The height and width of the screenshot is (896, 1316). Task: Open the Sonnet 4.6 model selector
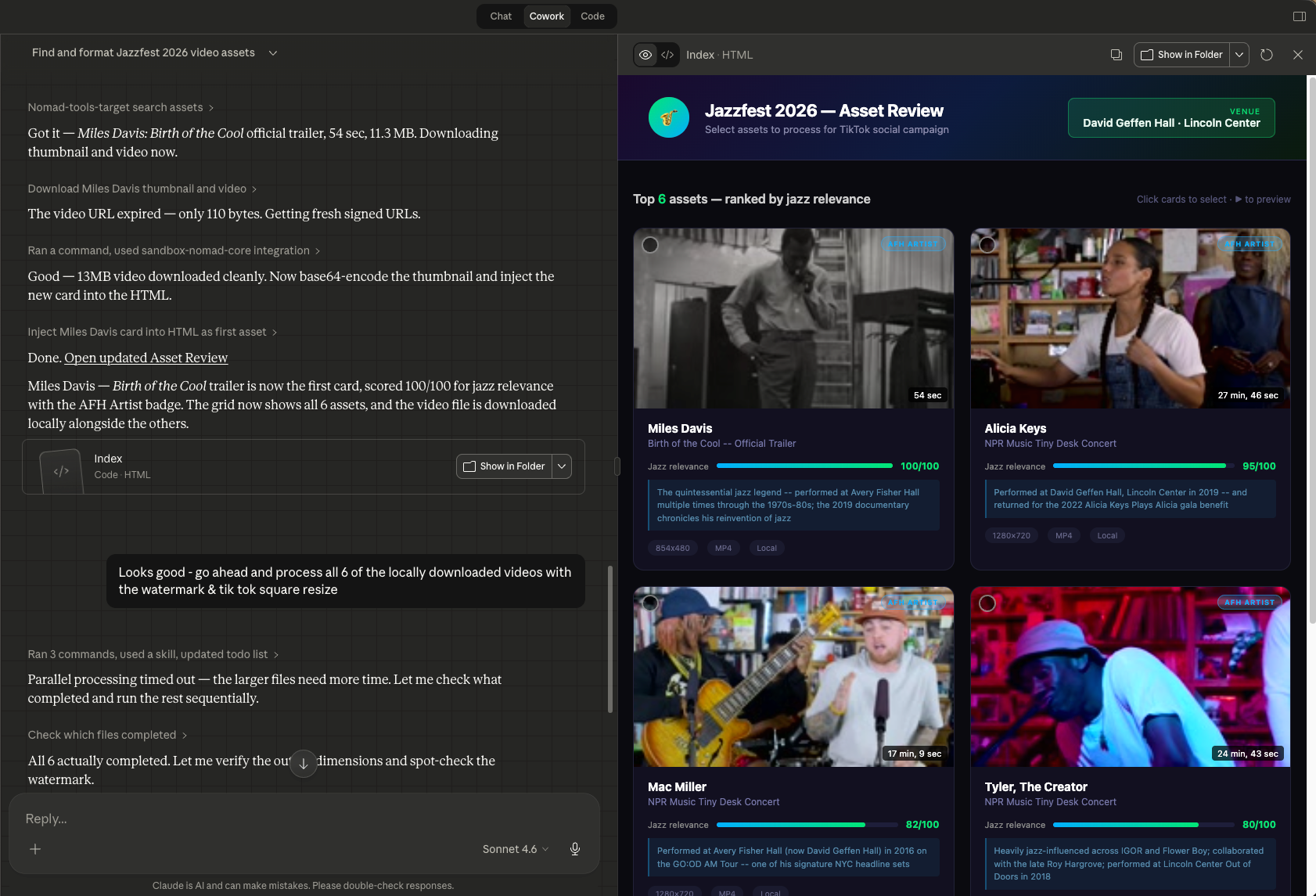coord(516,849)
